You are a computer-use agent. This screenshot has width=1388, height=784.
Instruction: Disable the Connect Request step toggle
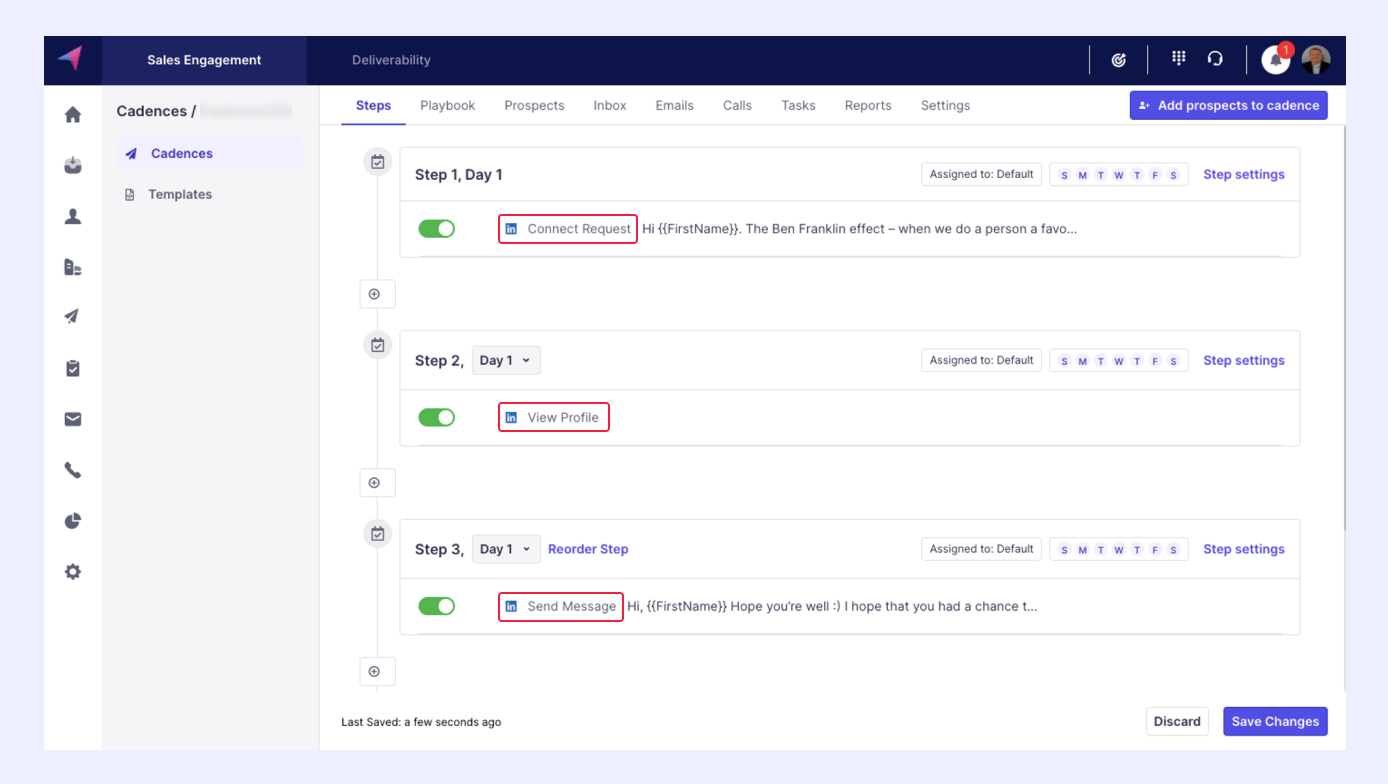coord(437,229)
